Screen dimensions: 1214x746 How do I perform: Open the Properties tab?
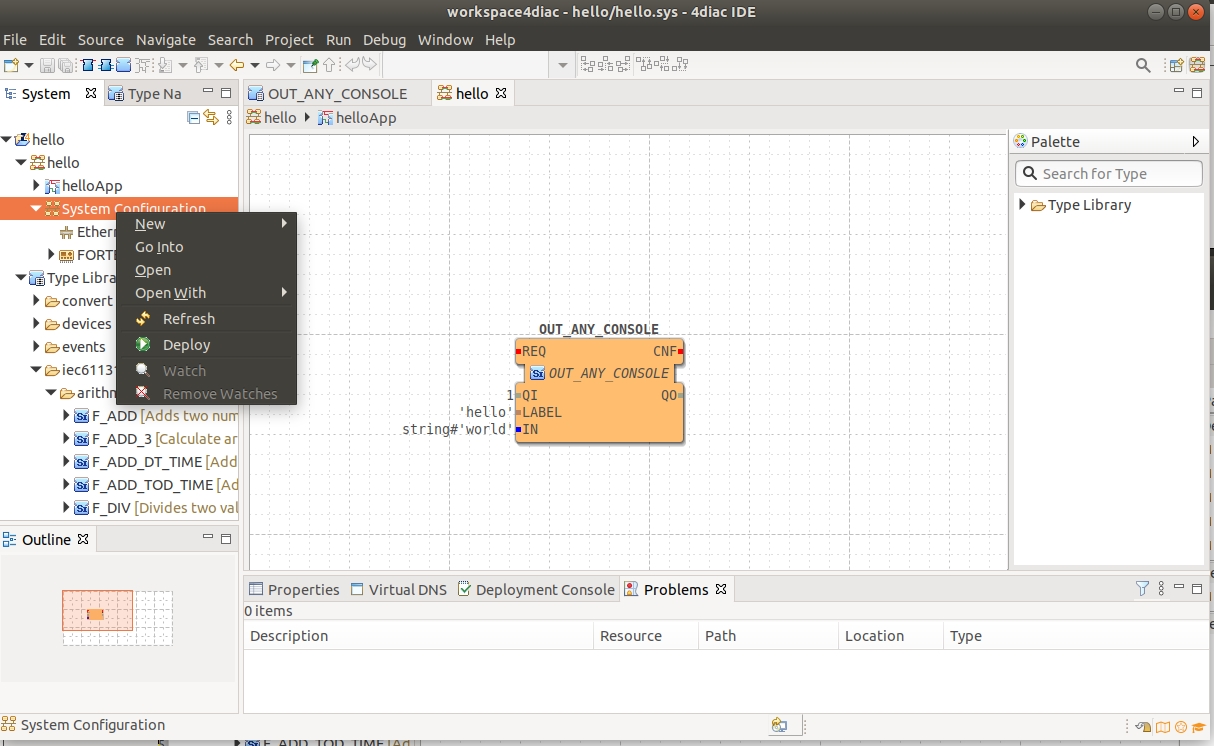click(x=294, y=589)
